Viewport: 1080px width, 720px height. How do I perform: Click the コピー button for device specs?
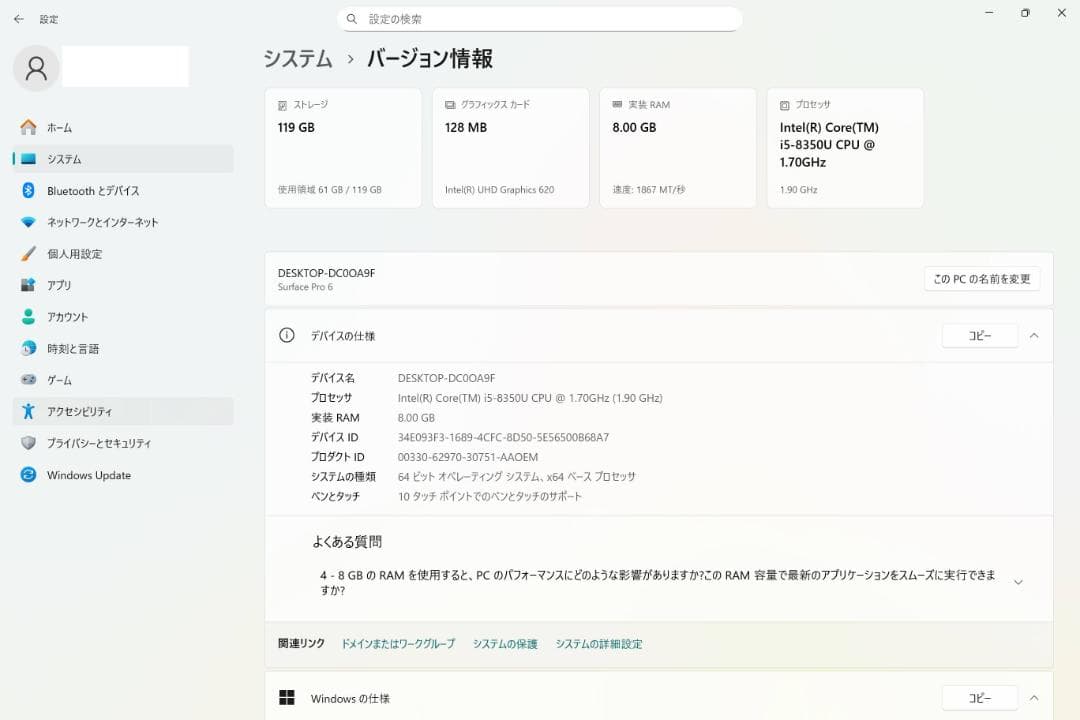[x=979, y=336]
